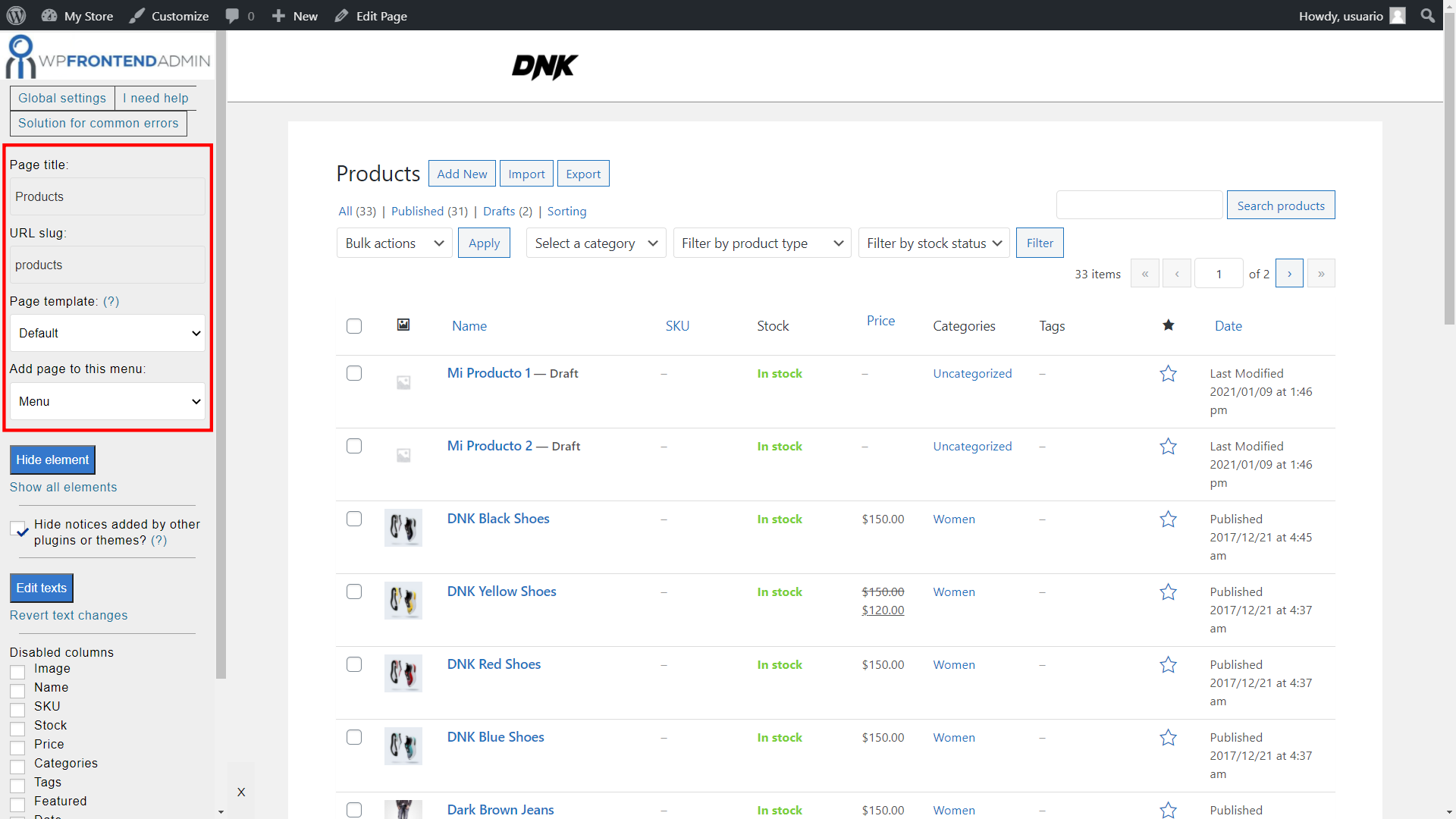Close the panel with the X button
Screen dimensions: 1456x819
coord(241,792)
